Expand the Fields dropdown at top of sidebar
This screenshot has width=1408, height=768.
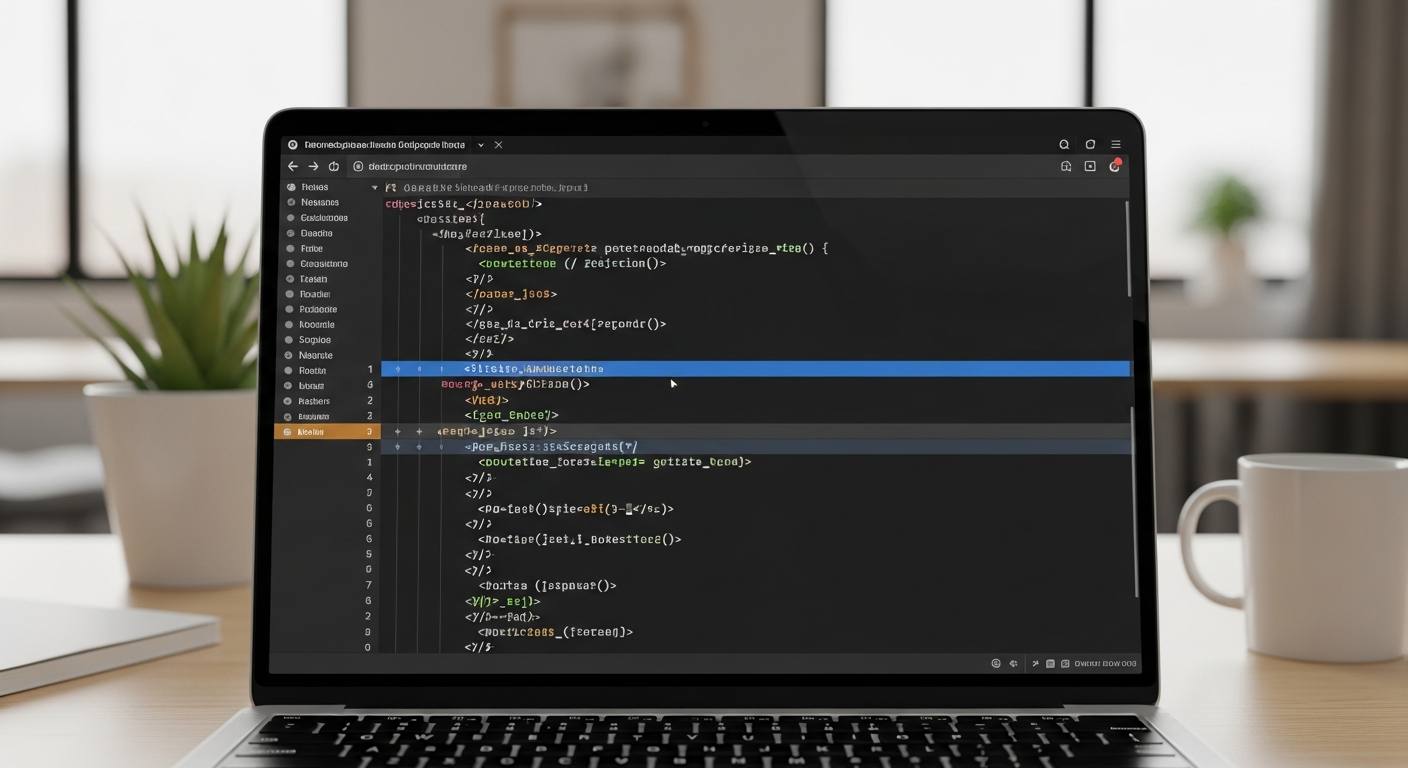coord(375,187)
